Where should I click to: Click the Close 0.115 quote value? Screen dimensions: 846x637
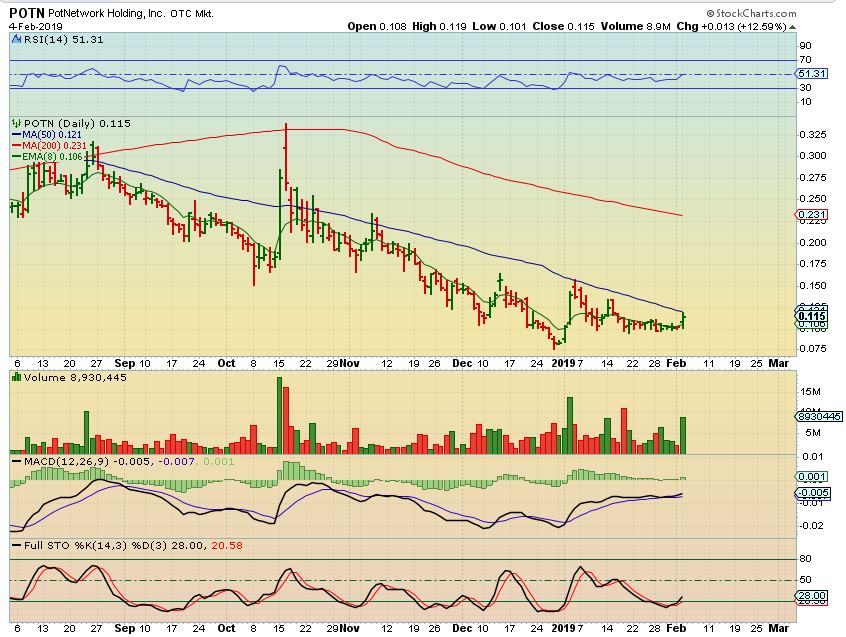pos(563,26)
